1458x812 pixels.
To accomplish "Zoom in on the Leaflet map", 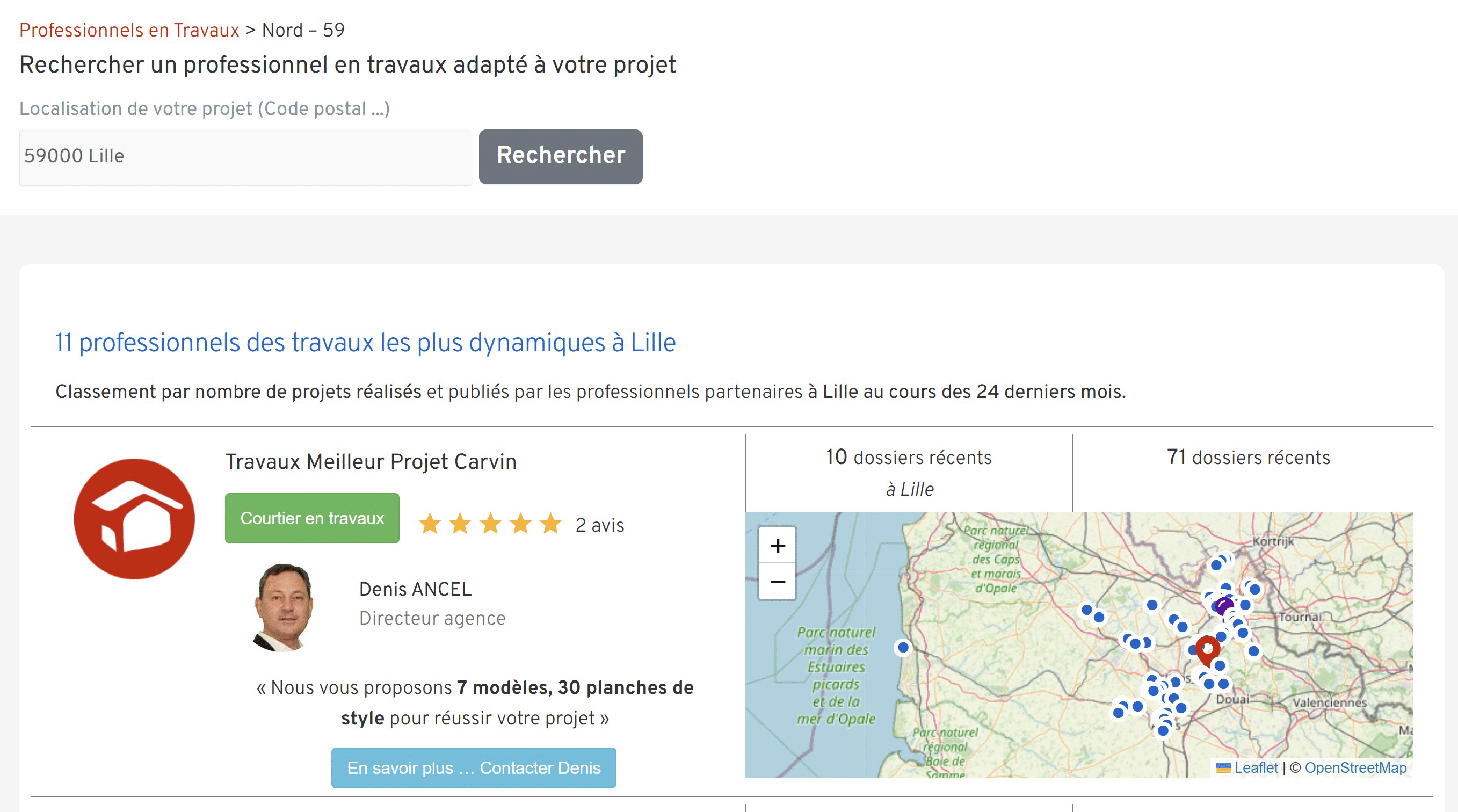I will click(x=778, y=546).
